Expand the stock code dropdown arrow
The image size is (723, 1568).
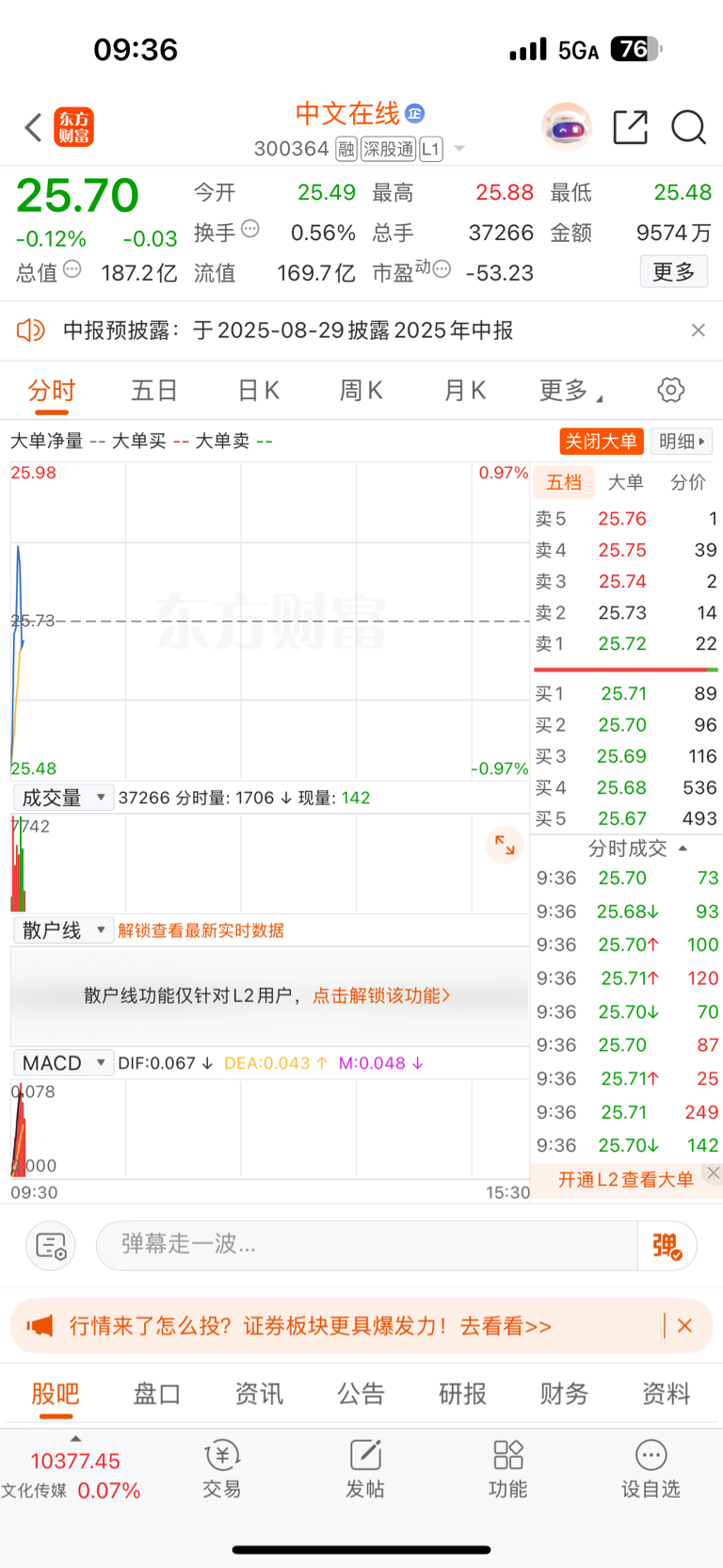pos(459,149)
